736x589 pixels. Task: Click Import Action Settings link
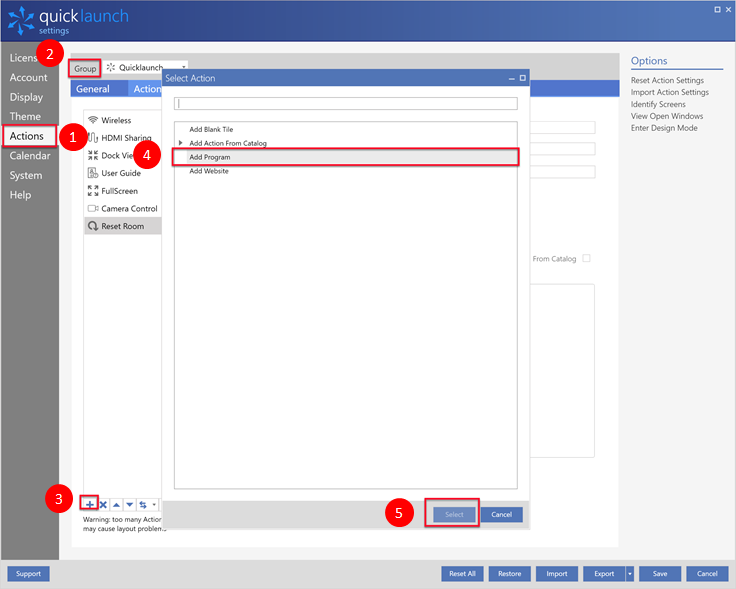click(x=669, y=92)
